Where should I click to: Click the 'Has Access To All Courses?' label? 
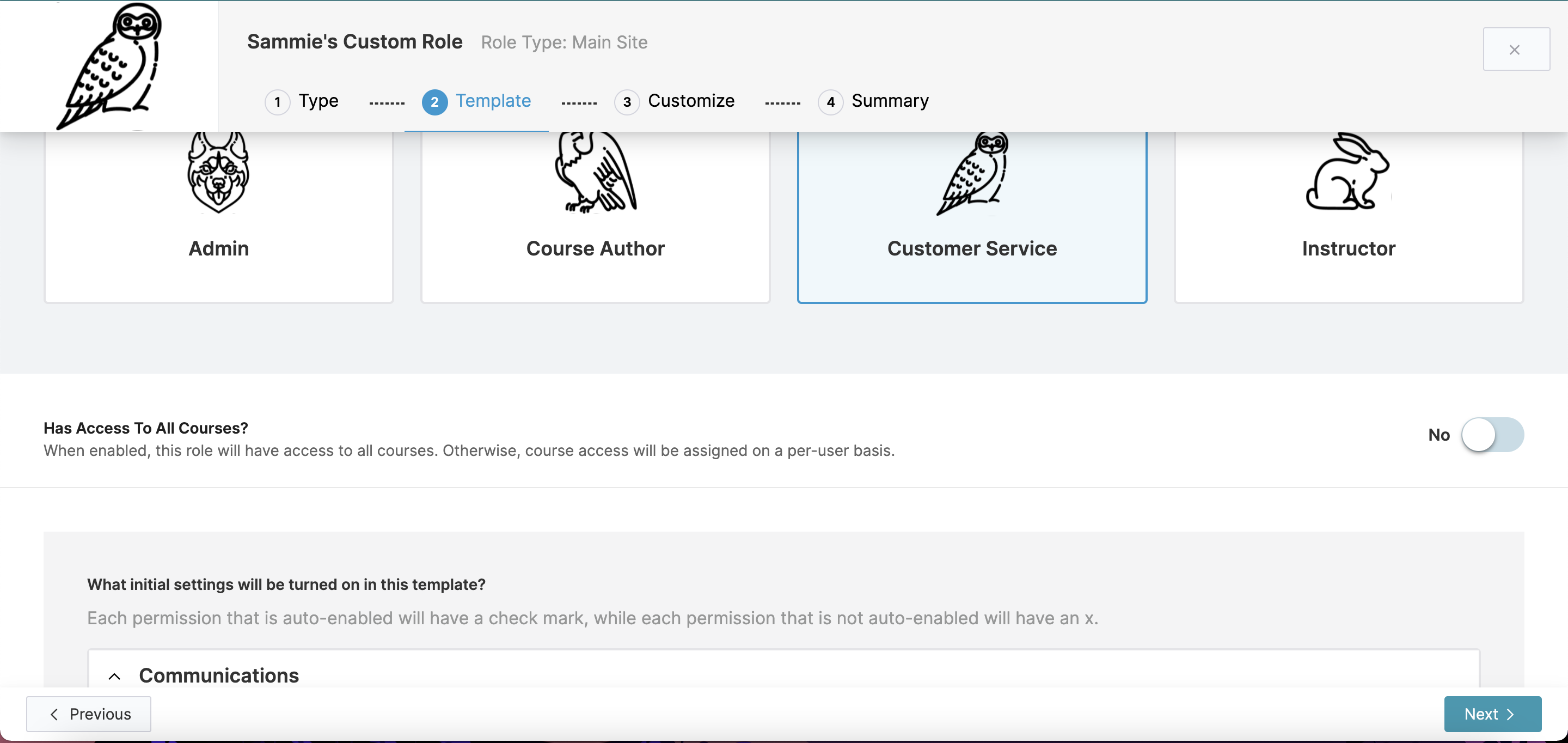tap(146, 428)
